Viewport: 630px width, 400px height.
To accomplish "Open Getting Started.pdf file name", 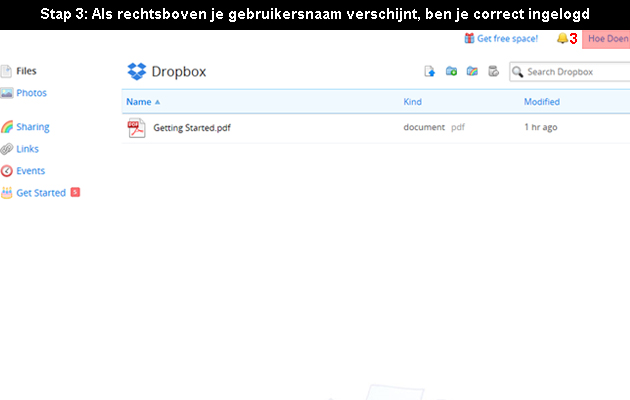I will tap(192, 128).
